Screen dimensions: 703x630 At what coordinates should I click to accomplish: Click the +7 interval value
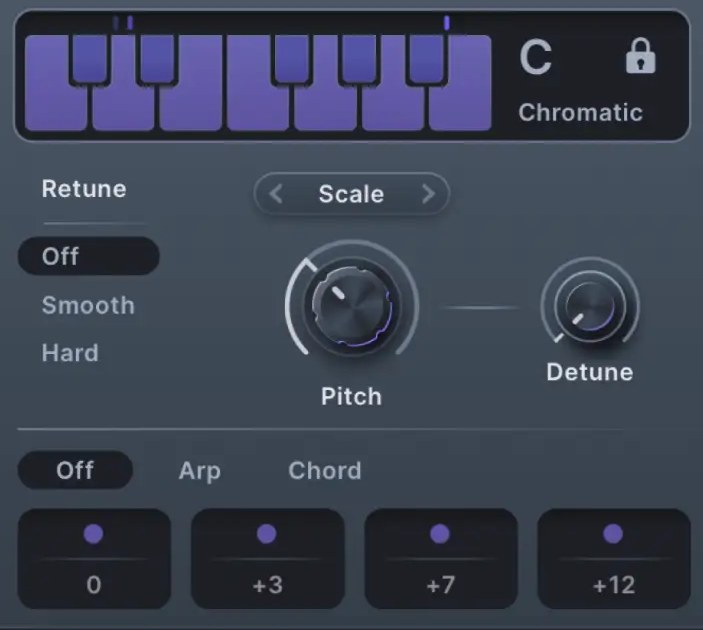[441, 585]
